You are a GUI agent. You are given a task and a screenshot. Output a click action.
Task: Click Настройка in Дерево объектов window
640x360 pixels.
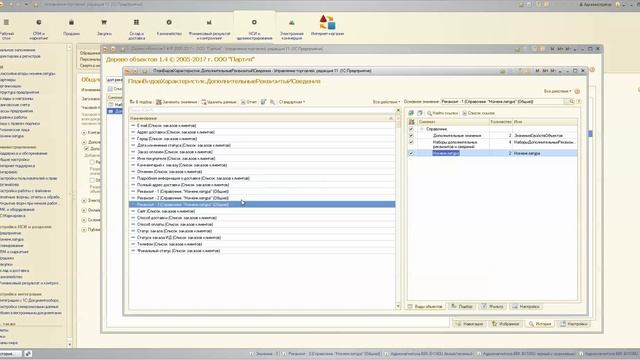coord(574,324)
